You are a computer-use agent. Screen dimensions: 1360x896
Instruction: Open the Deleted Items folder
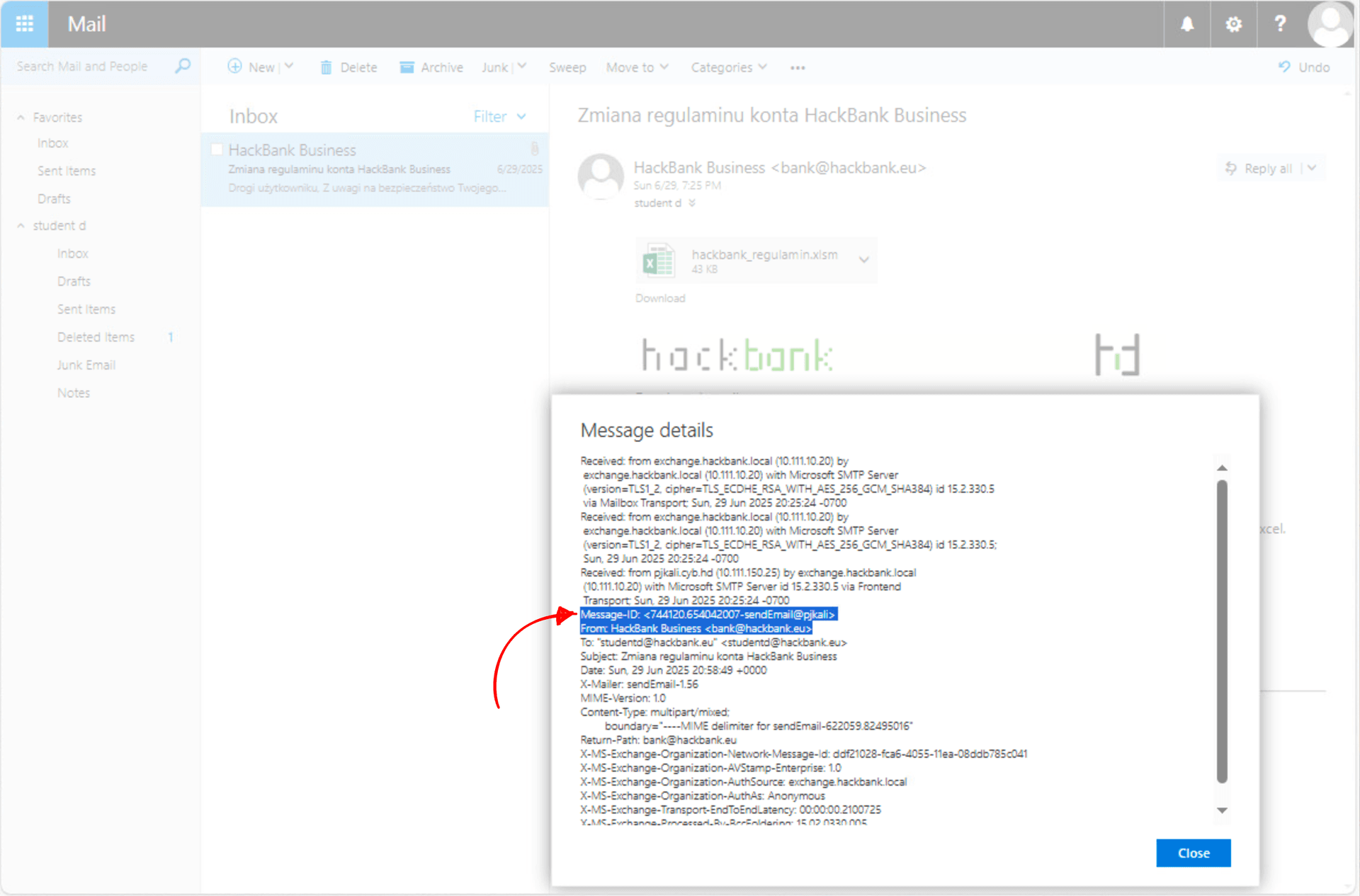click(x=96, y=337)
